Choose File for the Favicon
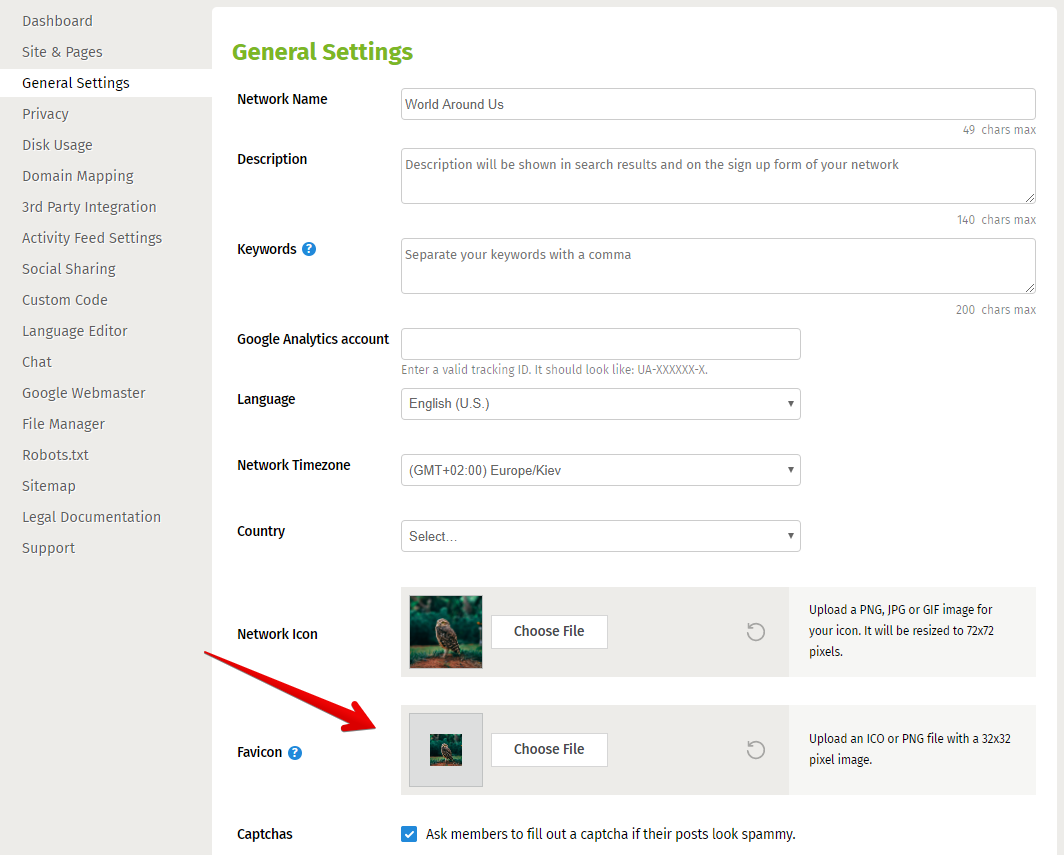The width and height of the screenshot is (1064, 855). [549, 750]
